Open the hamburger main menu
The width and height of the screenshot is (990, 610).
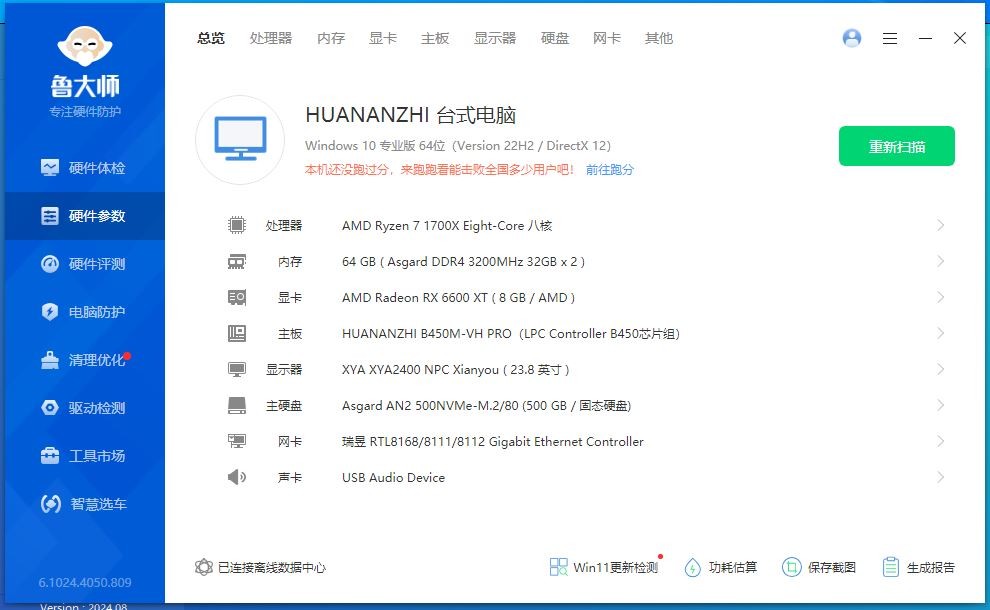890,39
